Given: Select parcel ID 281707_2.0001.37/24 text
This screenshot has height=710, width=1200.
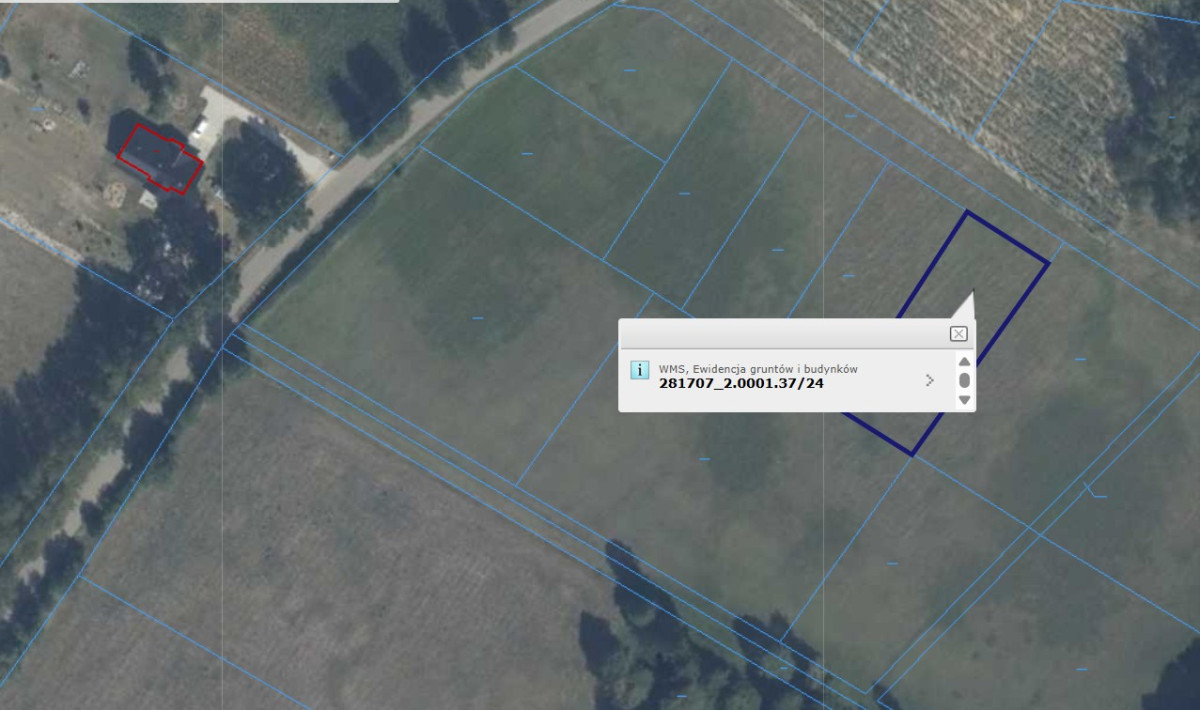Looking at the screenshot, I should coord(741,383).
